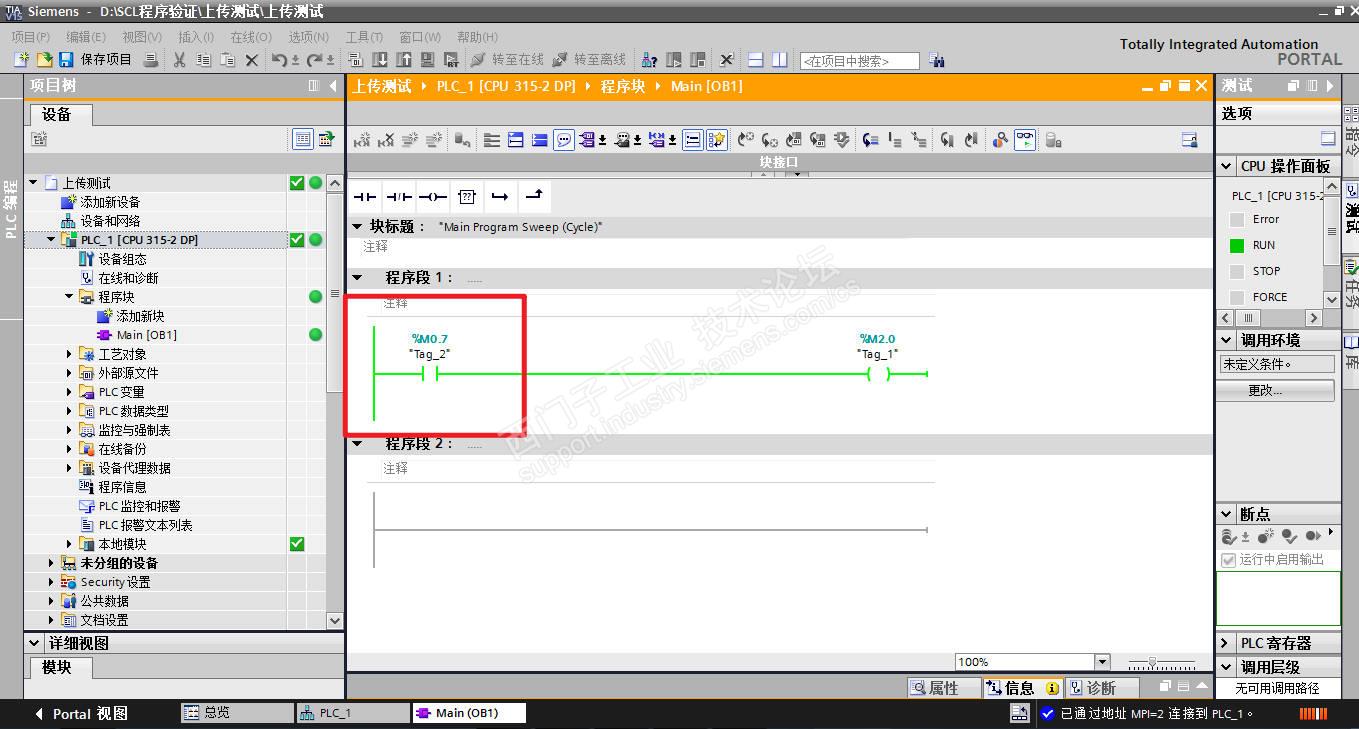Open the zoom percentage dropdown
The height and width of the screenshot is (729, 1359).
click(1102, 662)
